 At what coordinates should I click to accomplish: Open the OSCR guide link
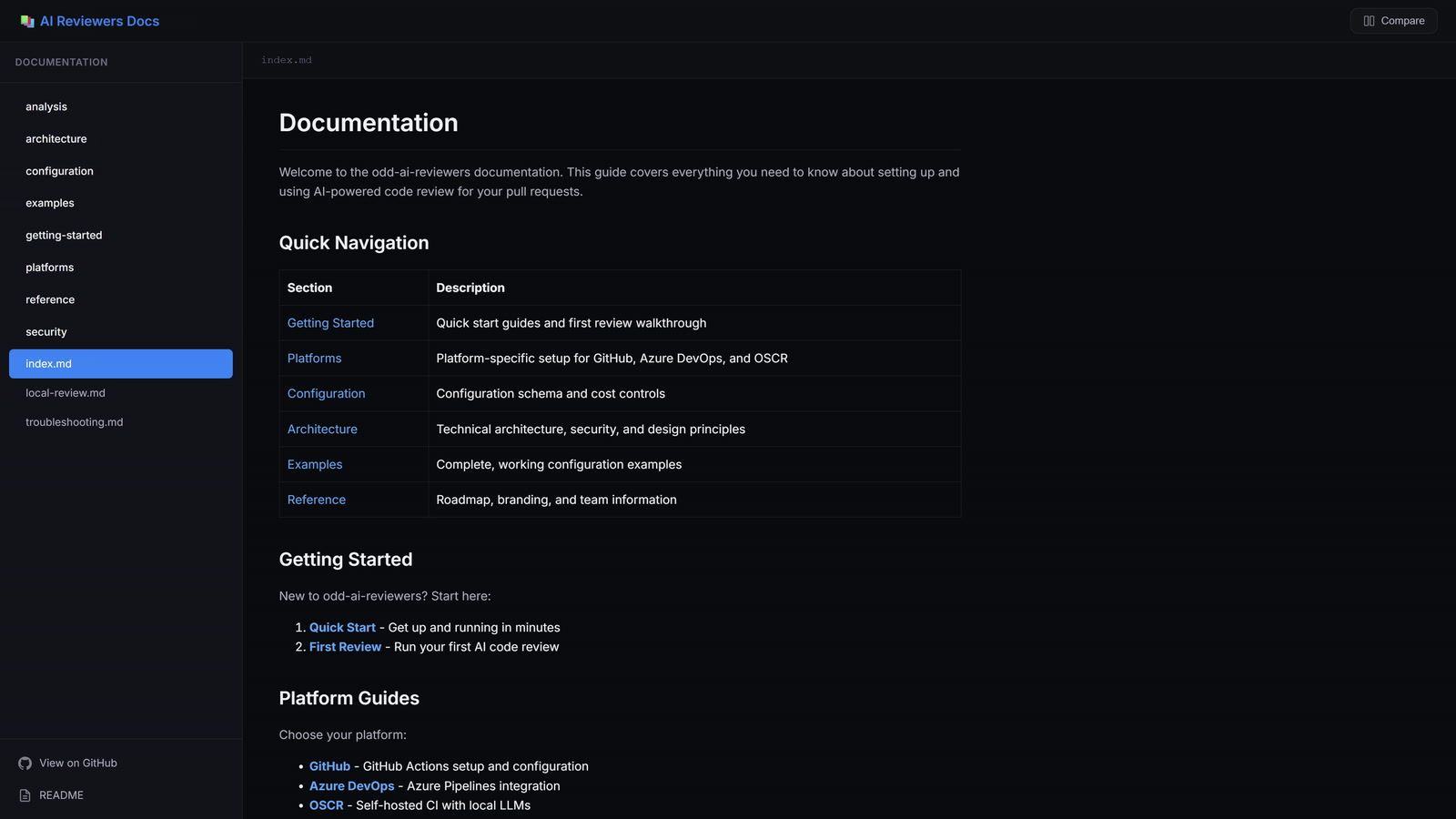(x=326, y=805)
